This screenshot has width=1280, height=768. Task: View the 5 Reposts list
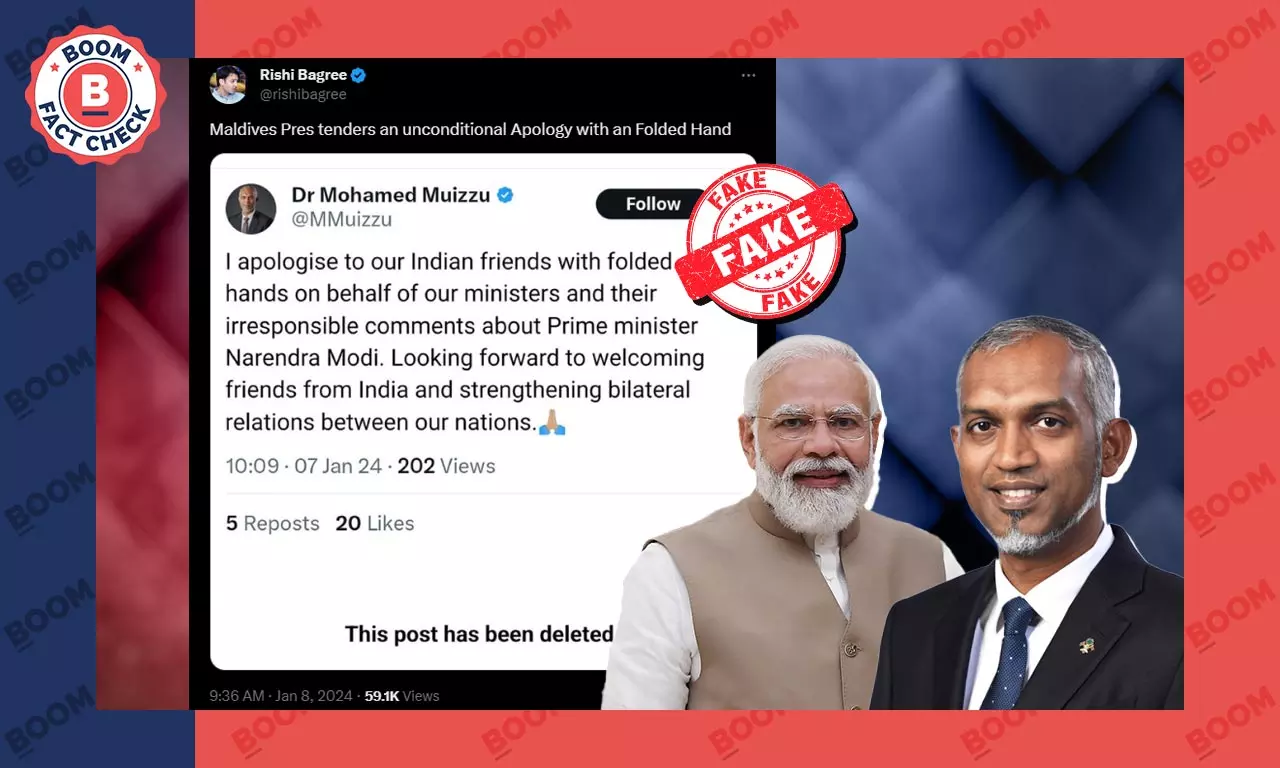(272, 523)
